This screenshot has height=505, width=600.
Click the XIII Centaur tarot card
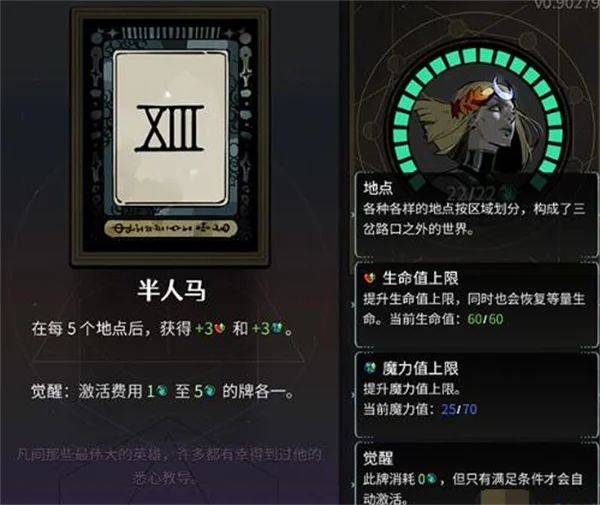(x=171, y=136)
